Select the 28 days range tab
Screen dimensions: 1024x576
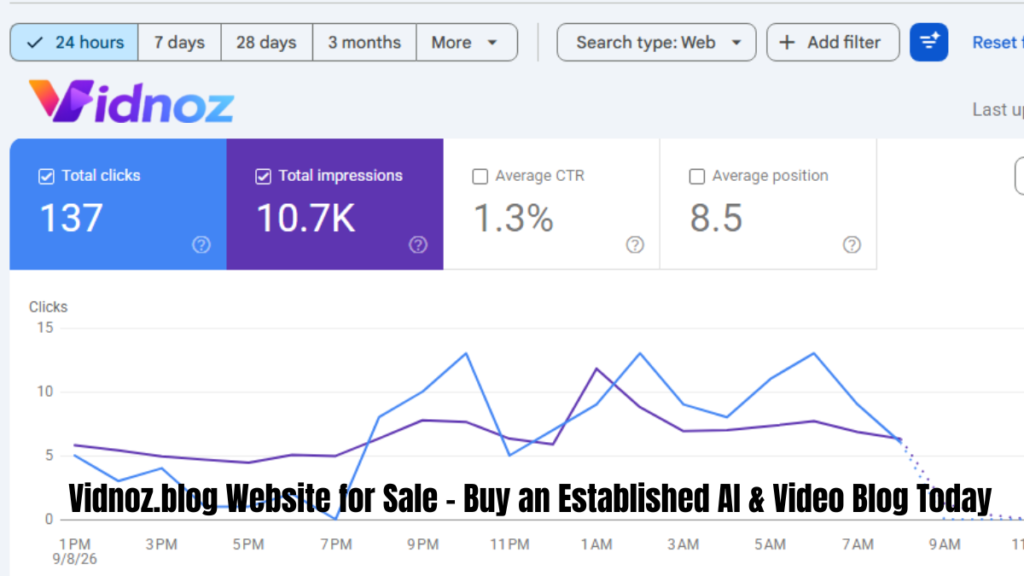[x=266, y=42]
